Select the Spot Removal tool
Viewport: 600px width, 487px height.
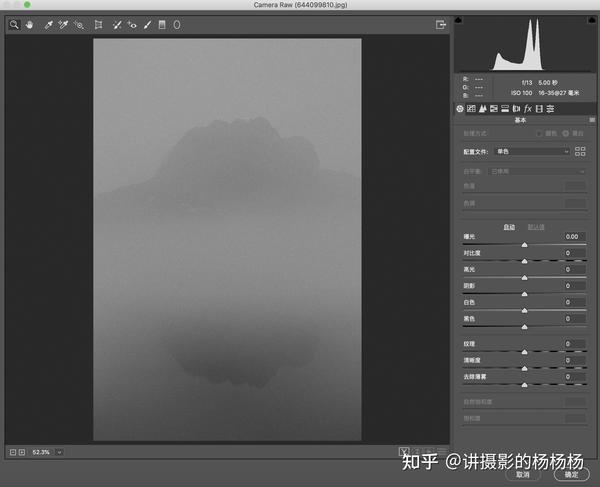pos(117,25)
